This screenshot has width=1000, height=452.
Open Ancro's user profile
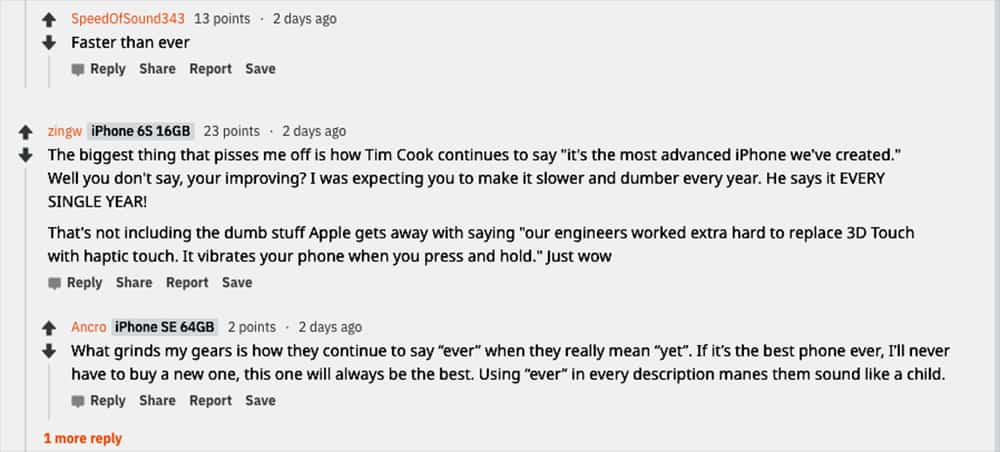pos(88,327)
